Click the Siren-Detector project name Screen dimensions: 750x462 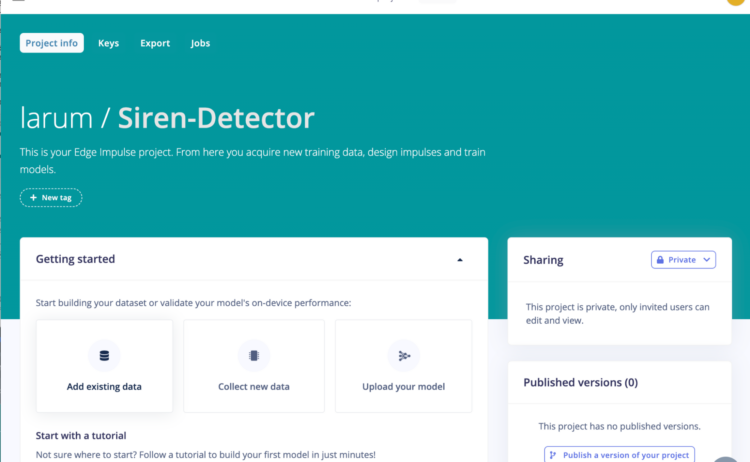coord(216,119)
